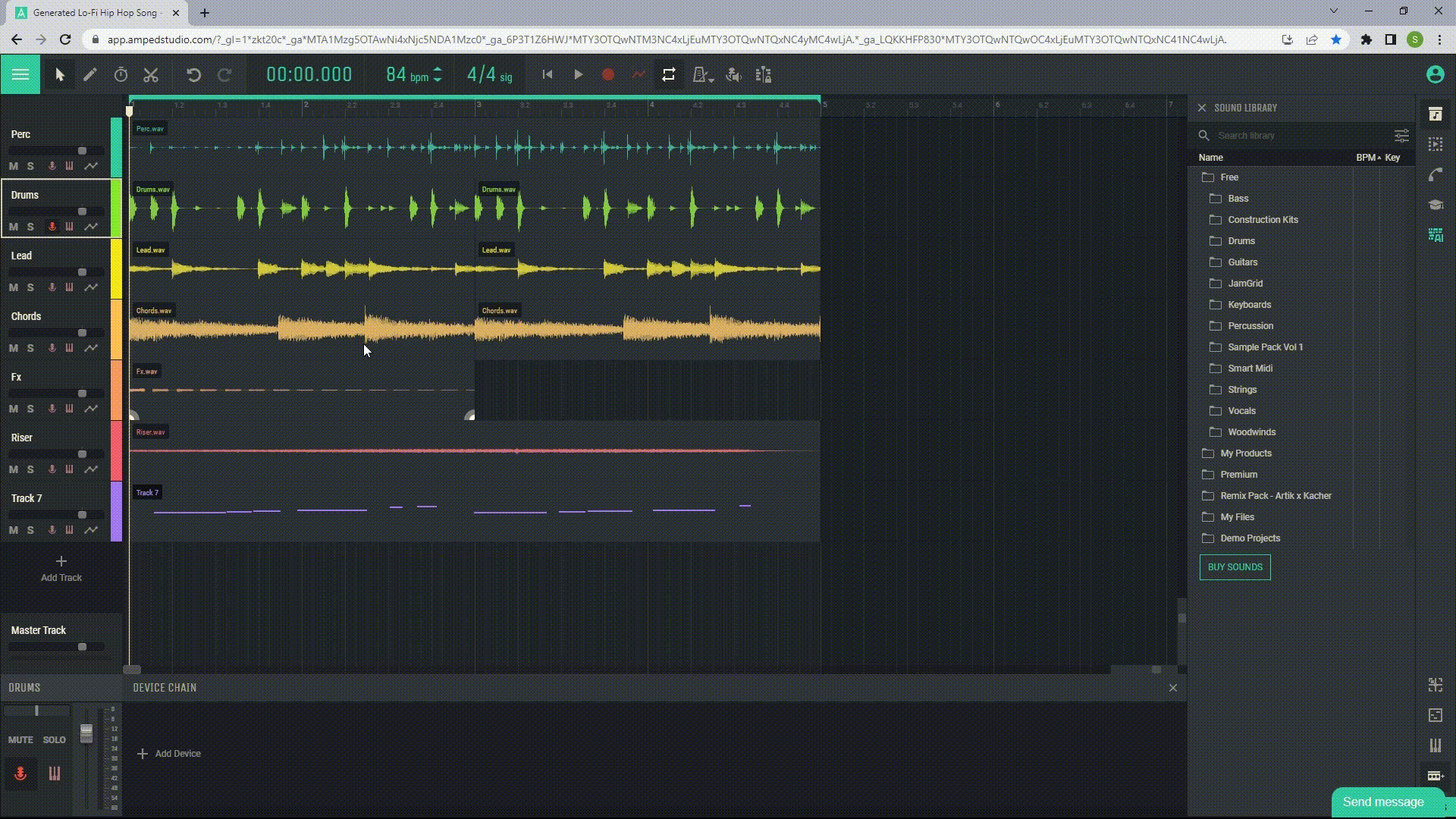This screenshot has width=1456, height=819.
Task: Expand the Percussion folder in Sound Library
Action: click(x=1251, y=325)
